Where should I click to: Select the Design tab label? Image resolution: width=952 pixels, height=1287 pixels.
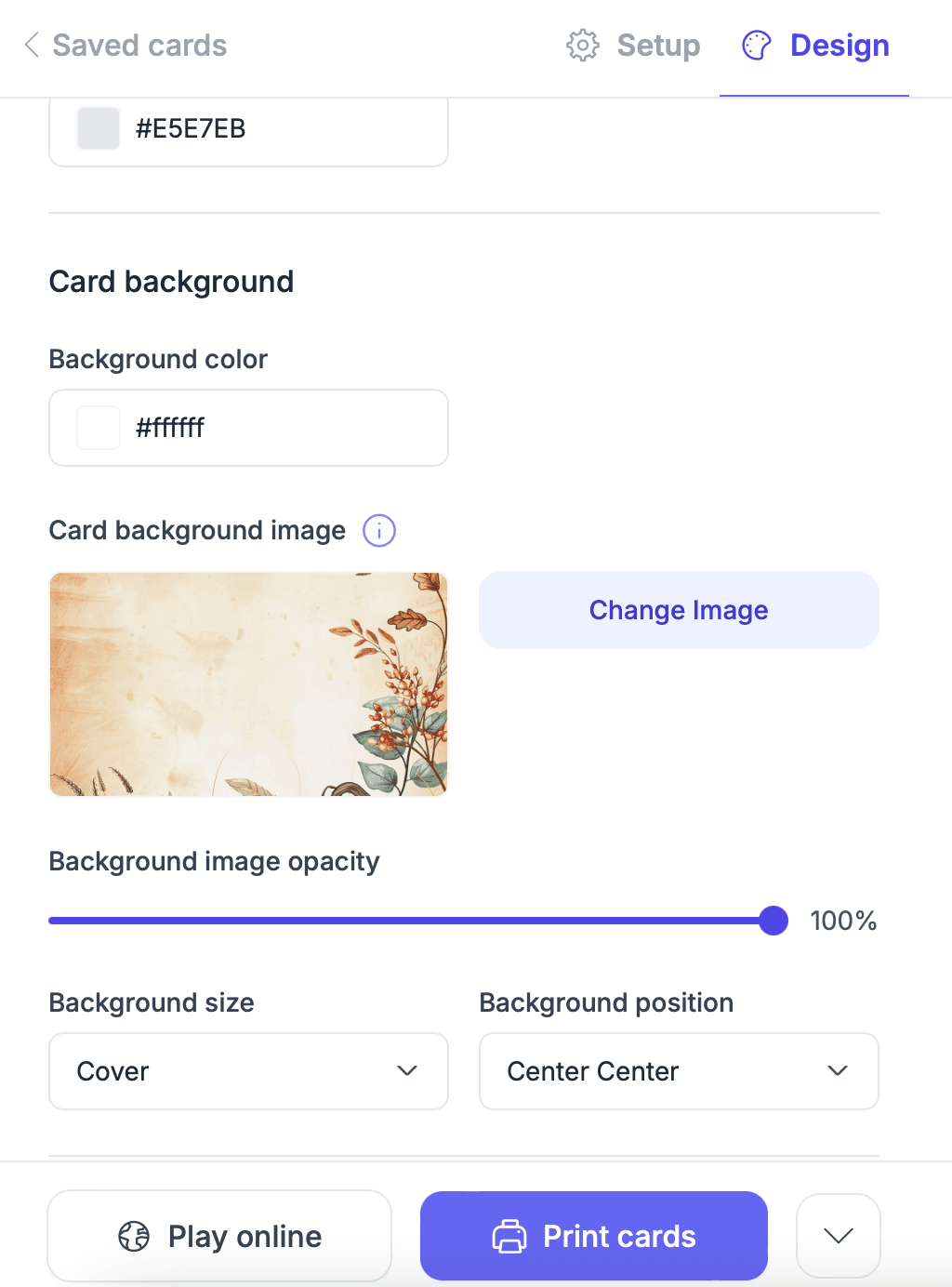[840, 45]
